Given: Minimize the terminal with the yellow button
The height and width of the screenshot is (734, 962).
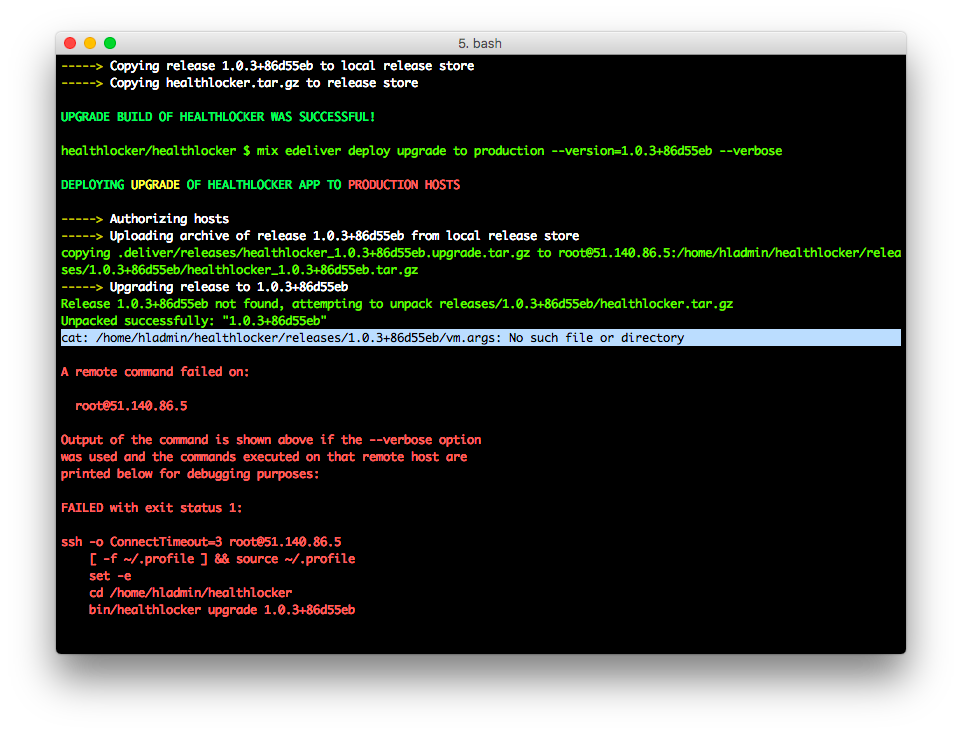Looking at the screenshot, I should coord(90,43).
